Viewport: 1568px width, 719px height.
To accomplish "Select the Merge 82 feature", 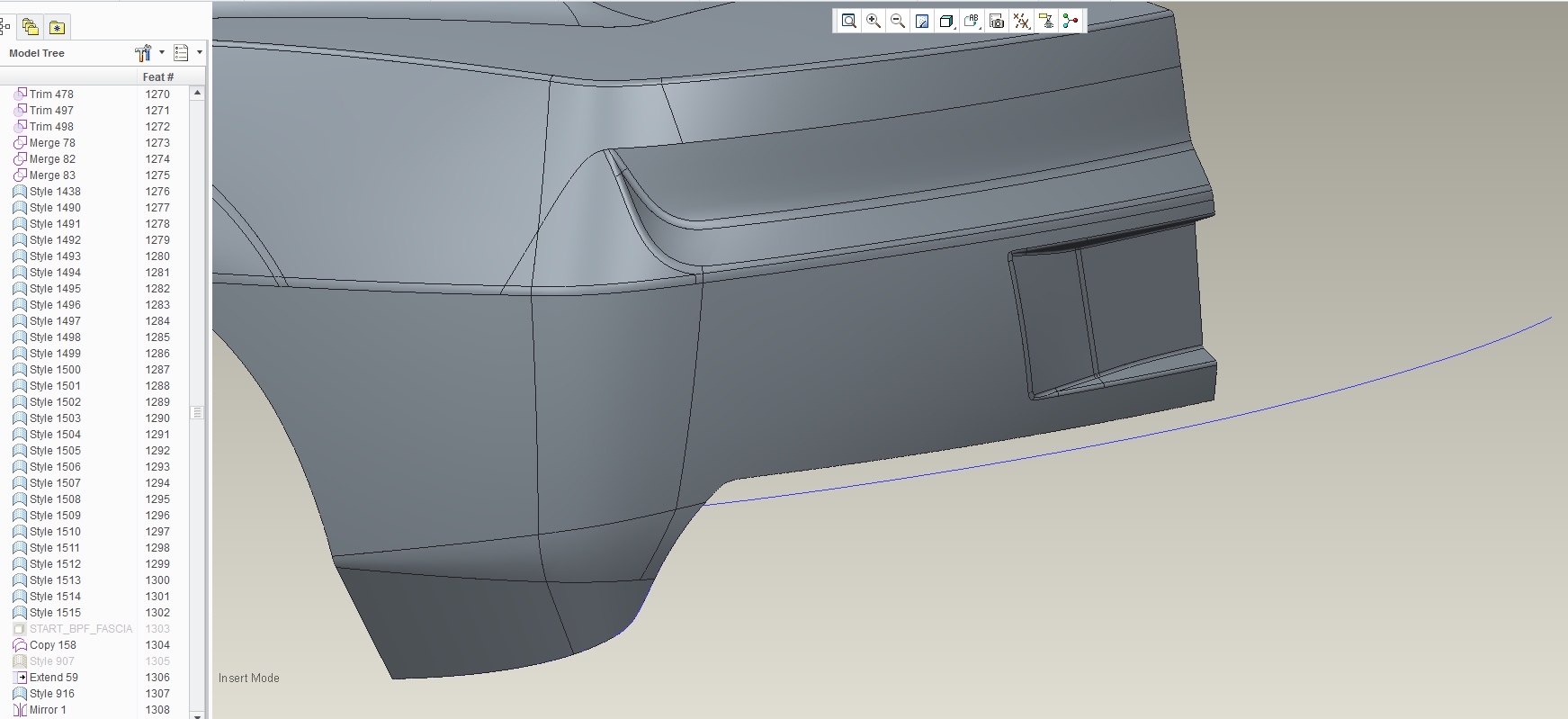I will tap(52, 159).
